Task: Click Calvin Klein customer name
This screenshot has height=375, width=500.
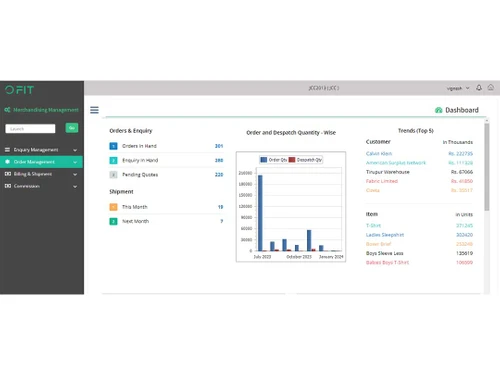Action: point(379,154)
